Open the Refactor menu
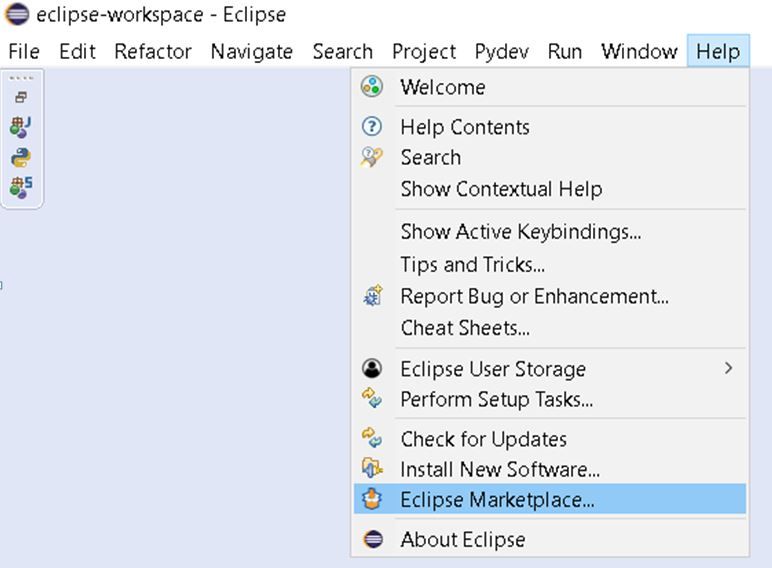Viewport: 772px width, 568px height. pos(153,51)
